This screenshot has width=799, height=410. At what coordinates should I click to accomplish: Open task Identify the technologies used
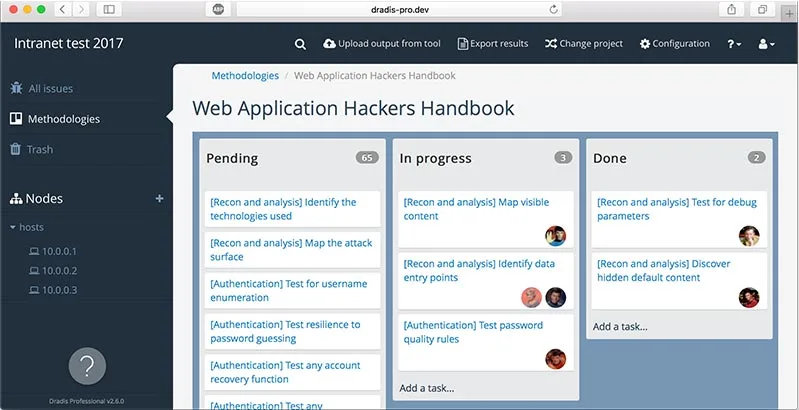(292, 209)
